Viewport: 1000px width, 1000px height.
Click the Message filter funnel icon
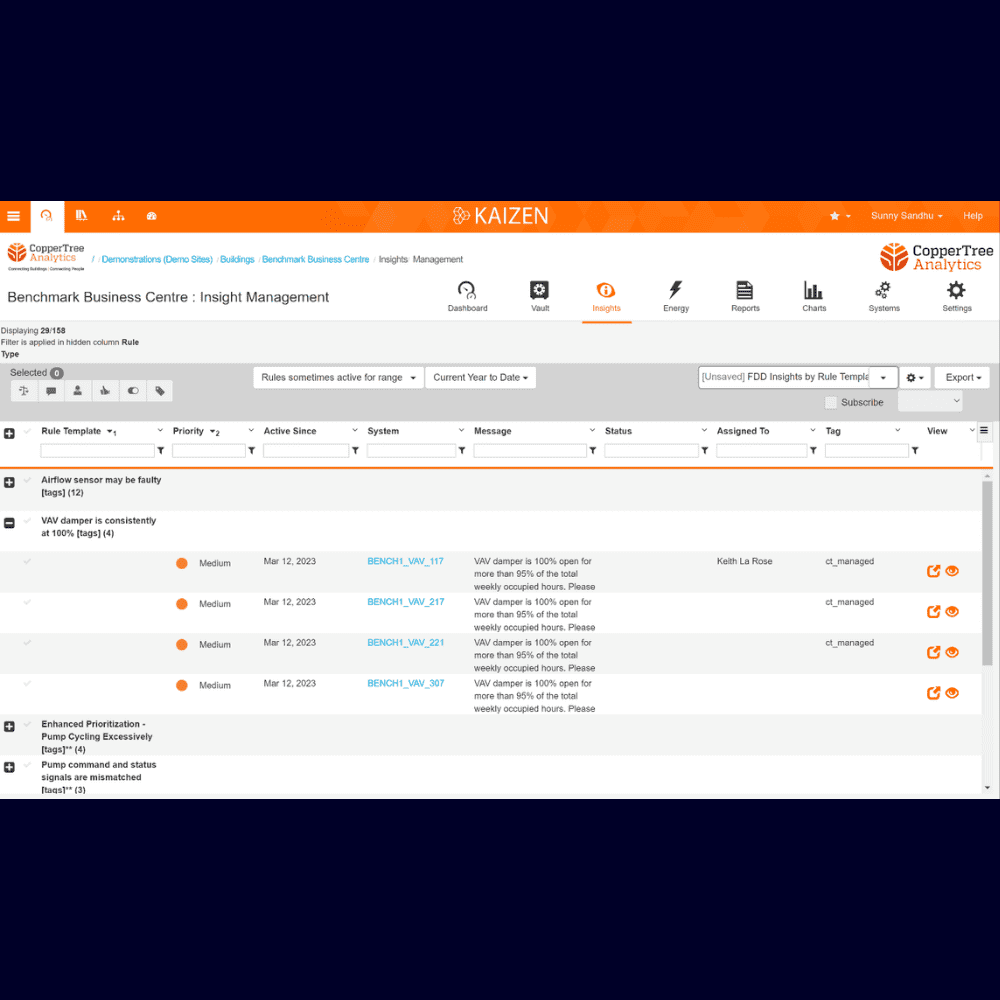(592, 451)
